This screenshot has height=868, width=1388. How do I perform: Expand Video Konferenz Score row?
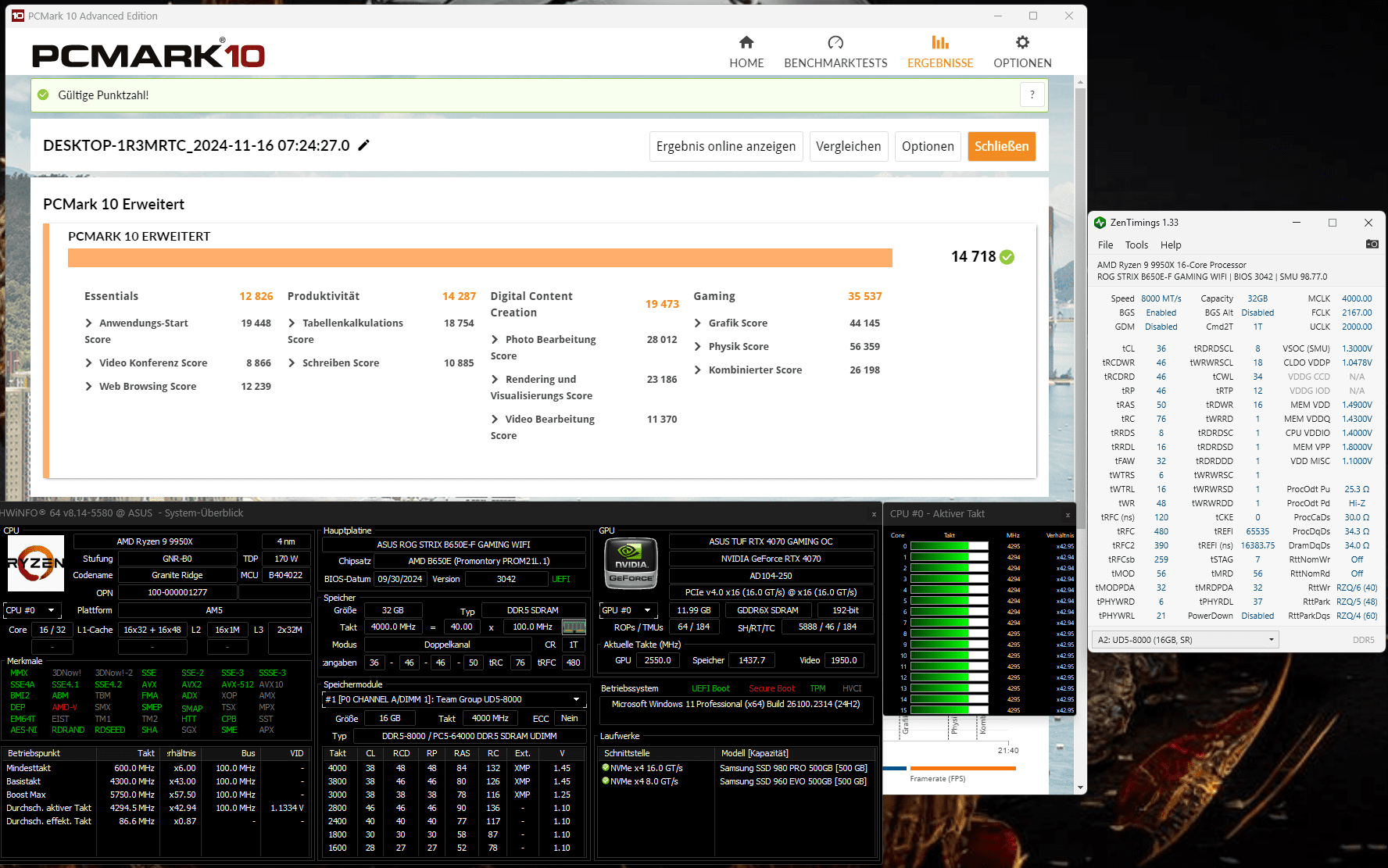(x=89, y=363)
